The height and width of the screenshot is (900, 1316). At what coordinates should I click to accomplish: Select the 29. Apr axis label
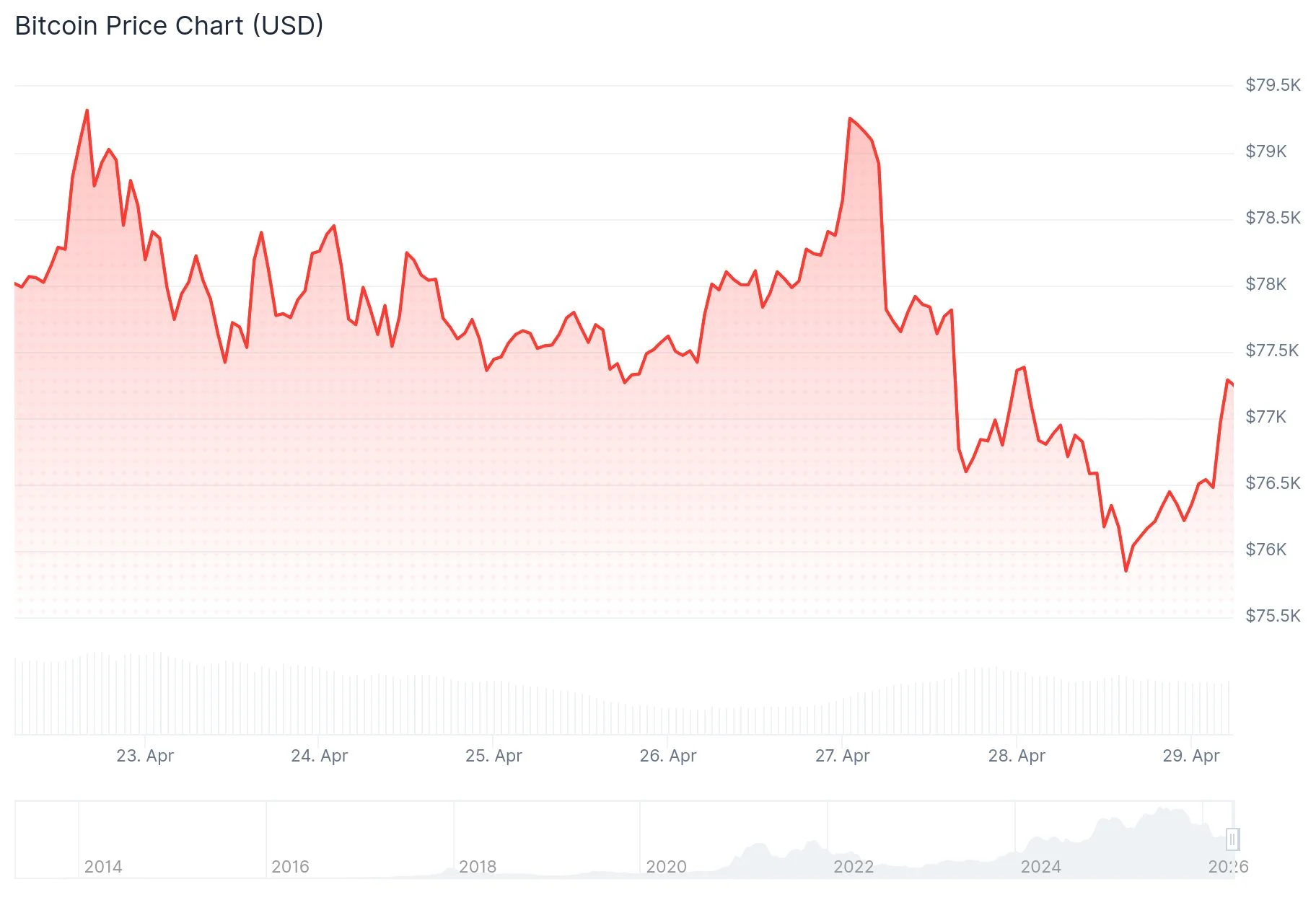point(1190,756)
